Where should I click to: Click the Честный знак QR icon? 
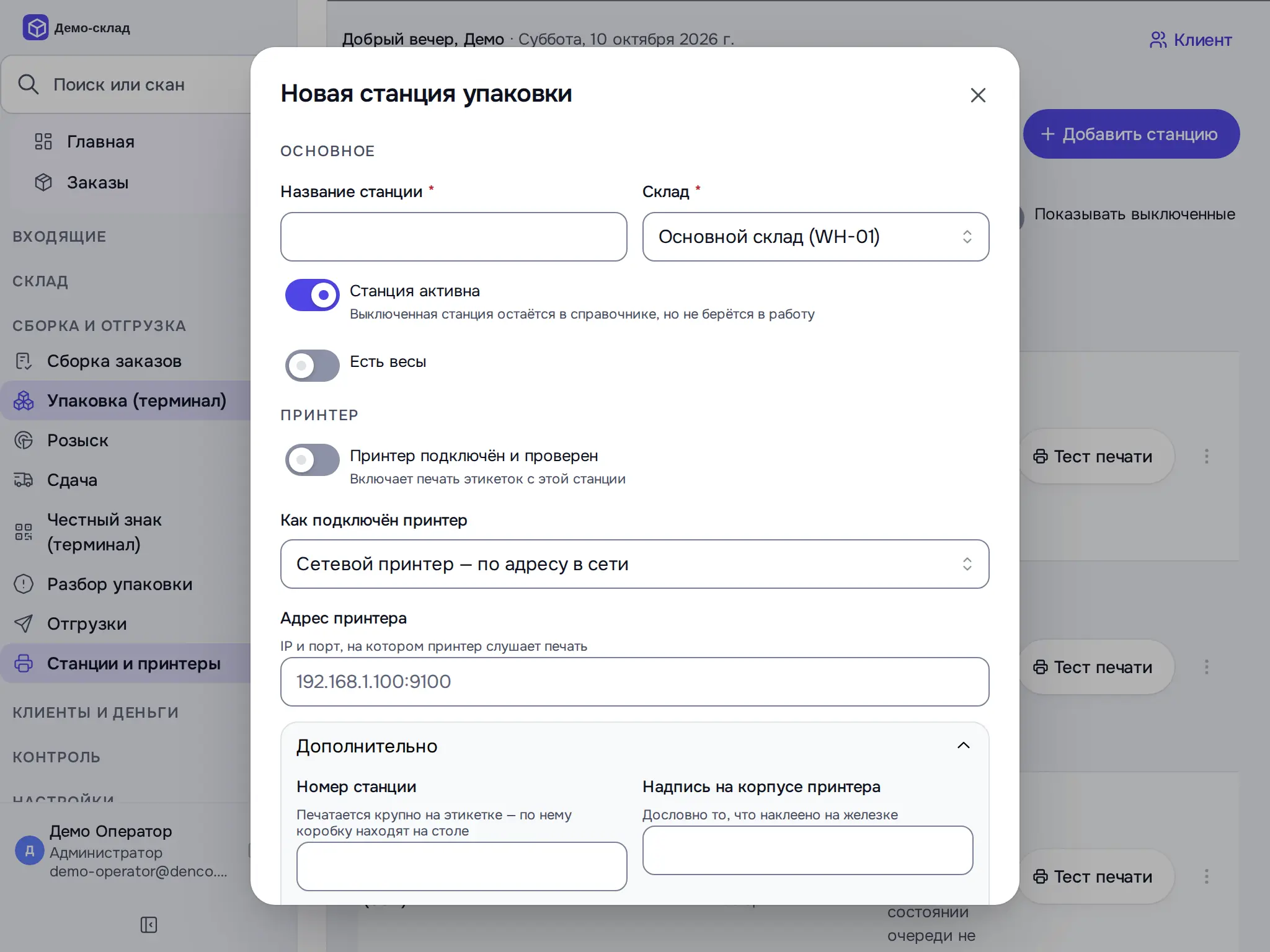[x=24, y=532]
